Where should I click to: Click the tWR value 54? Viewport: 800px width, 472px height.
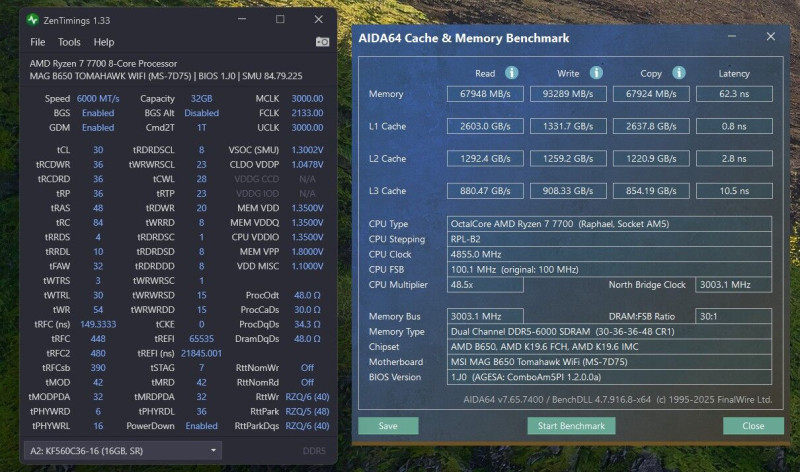click(x=98, y=310)
